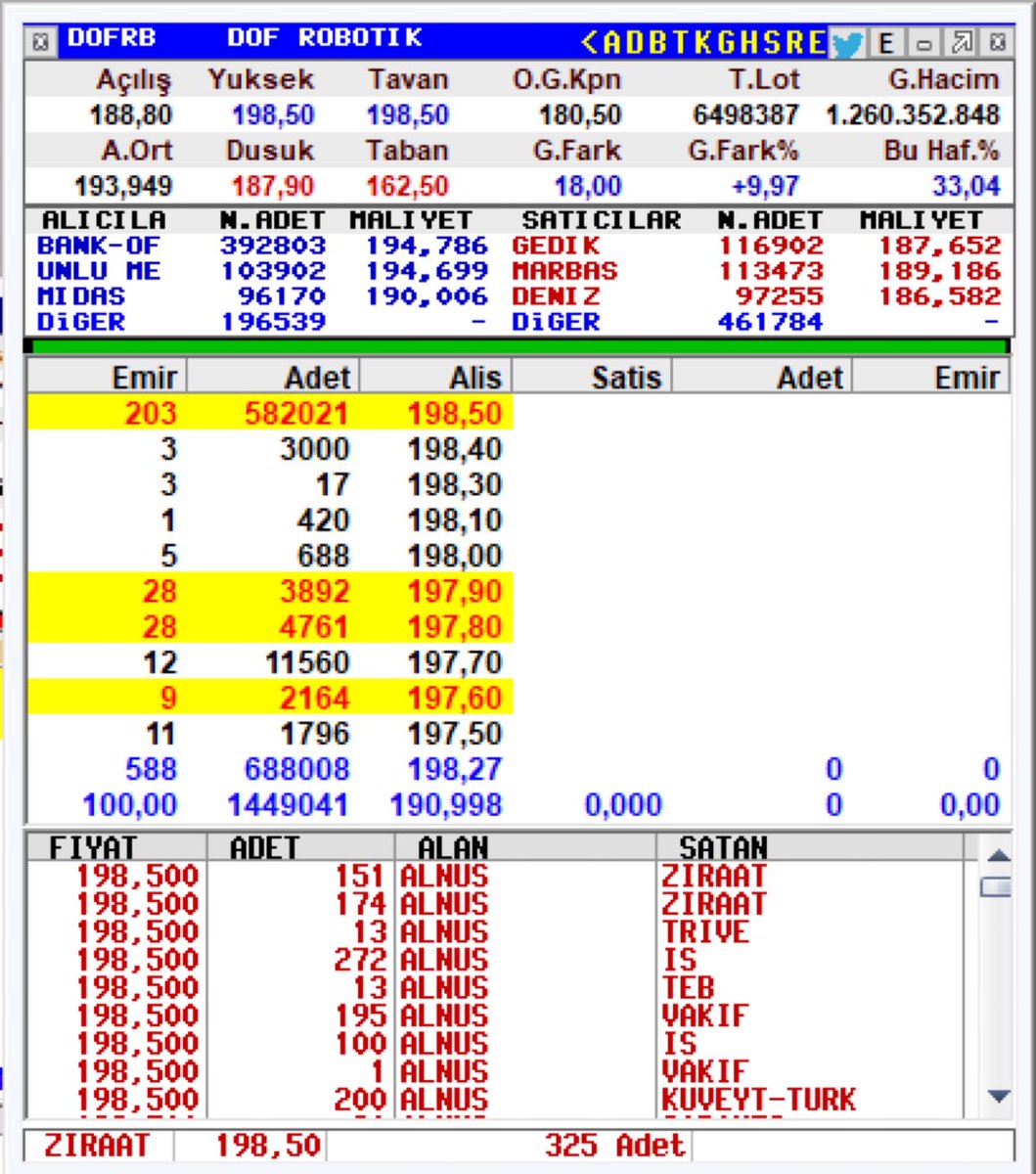Select yellow letter D in title bar
The height and width of the screenshot is (1174, 1036).
pyautogui.click(x=636, y=43)
